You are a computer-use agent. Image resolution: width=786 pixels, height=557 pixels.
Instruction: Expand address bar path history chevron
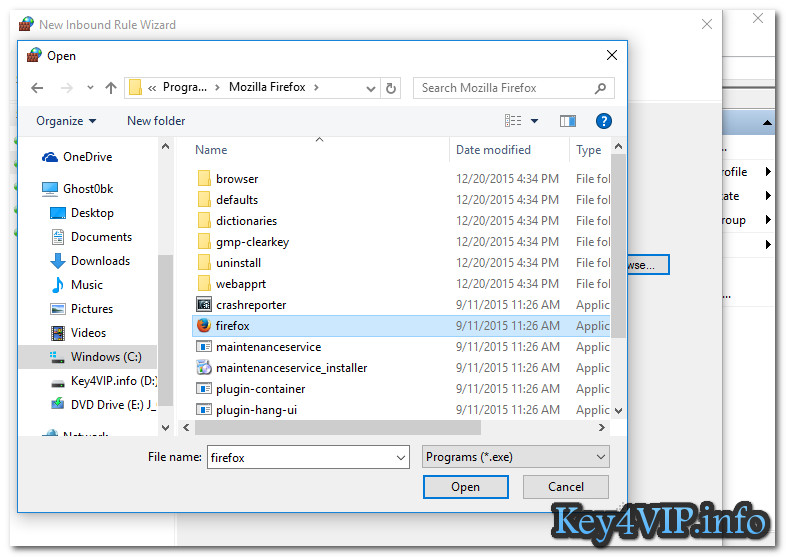coord(370,89)
